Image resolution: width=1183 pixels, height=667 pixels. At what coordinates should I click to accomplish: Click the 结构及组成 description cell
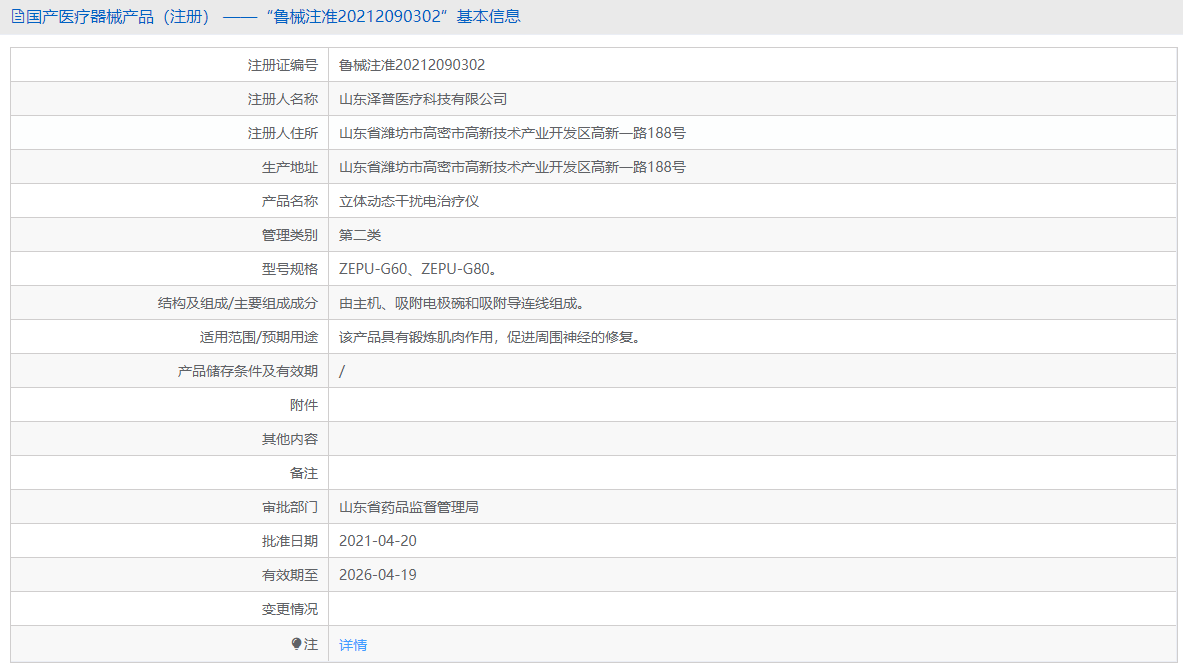(x=459, y=302)
